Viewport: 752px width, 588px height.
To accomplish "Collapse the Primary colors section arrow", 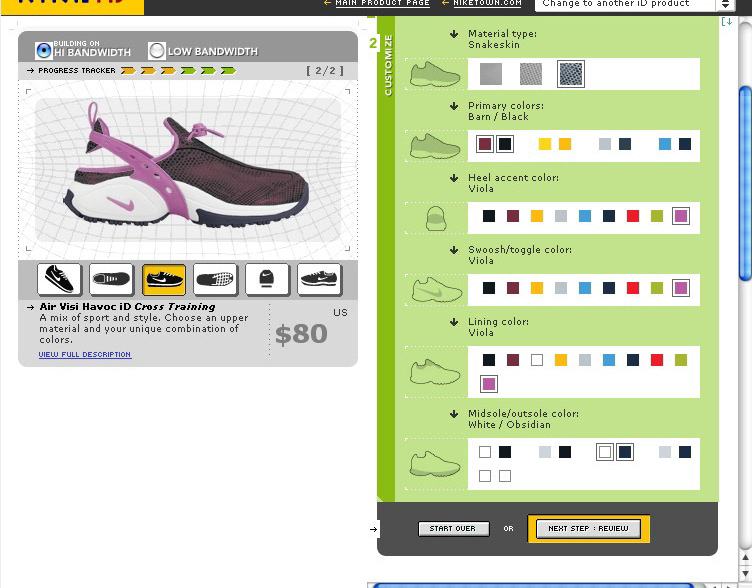I will (x=454, y=106).
